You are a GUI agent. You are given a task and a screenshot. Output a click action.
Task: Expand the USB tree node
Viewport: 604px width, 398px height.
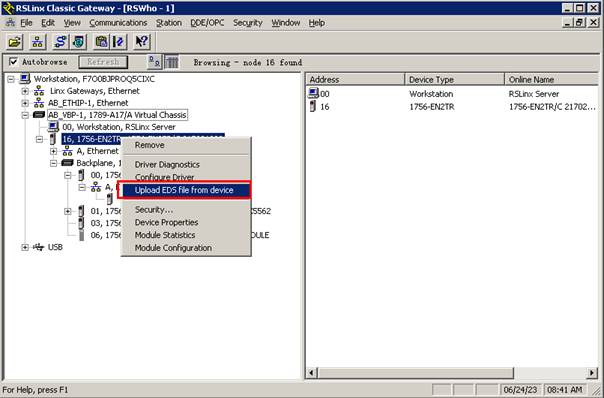25,247
